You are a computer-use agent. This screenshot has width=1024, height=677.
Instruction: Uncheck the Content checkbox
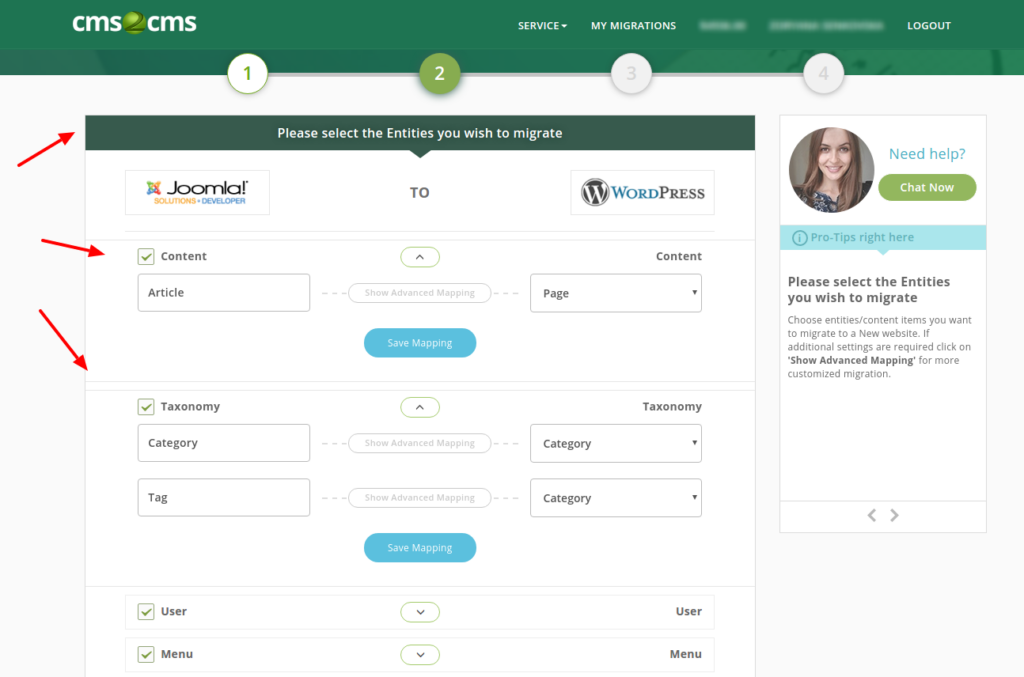[146, 257]
